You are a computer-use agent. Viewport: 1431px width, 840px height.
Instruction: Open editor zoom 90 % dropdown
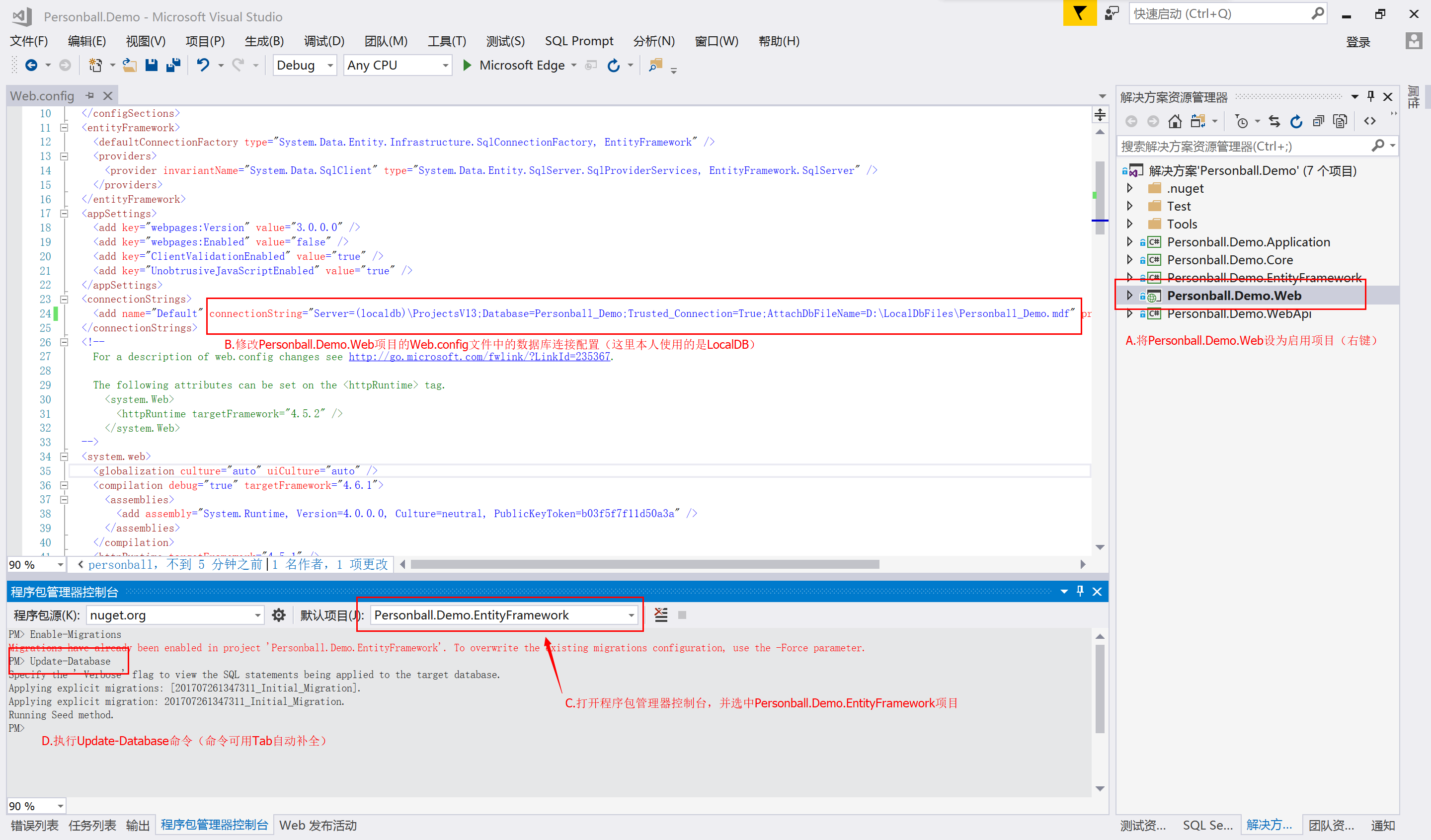pyautogui.click(x=60, y=565)
